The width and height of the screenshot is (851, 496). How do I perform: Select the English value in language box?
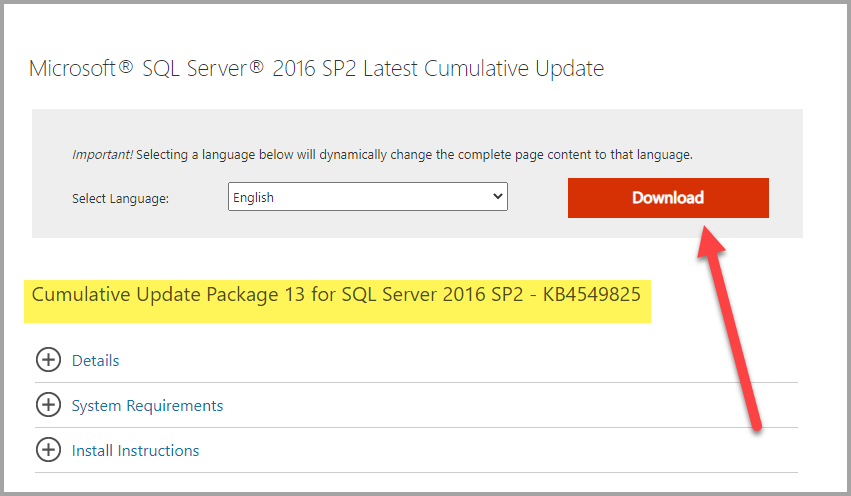point(253,198)
